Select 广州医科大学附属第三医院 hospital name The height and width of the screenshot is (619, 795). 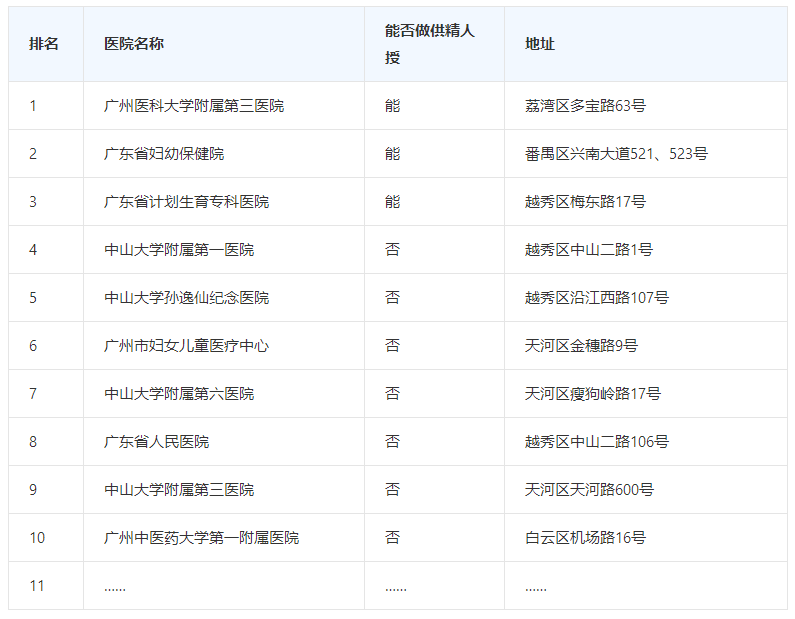(x=194, y=106)
